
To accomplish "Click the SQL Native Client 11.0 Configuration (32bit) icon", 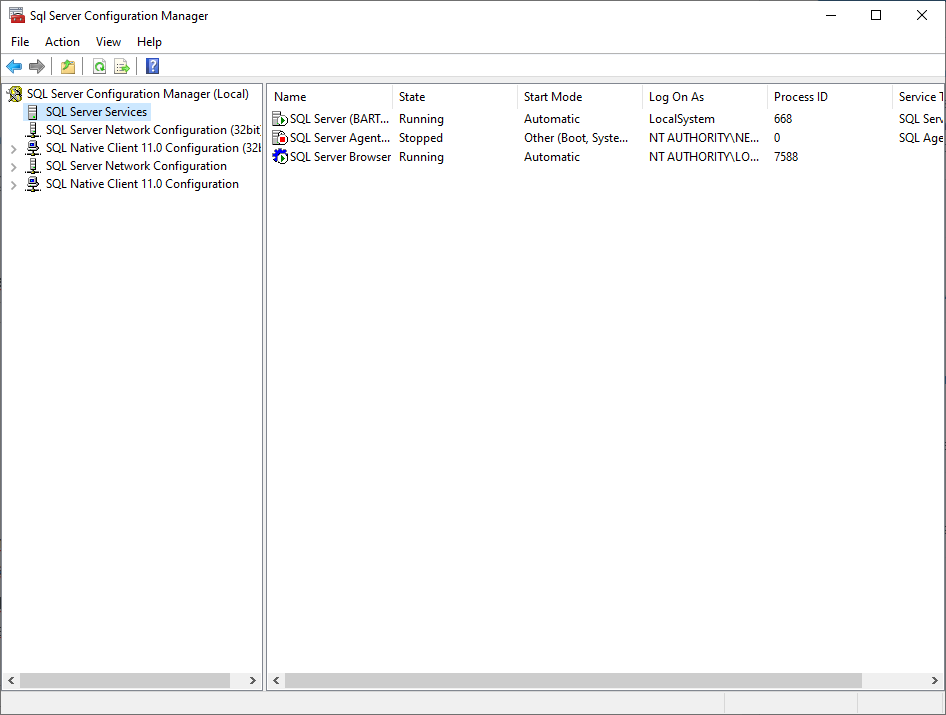I will (x=33, y=148).
